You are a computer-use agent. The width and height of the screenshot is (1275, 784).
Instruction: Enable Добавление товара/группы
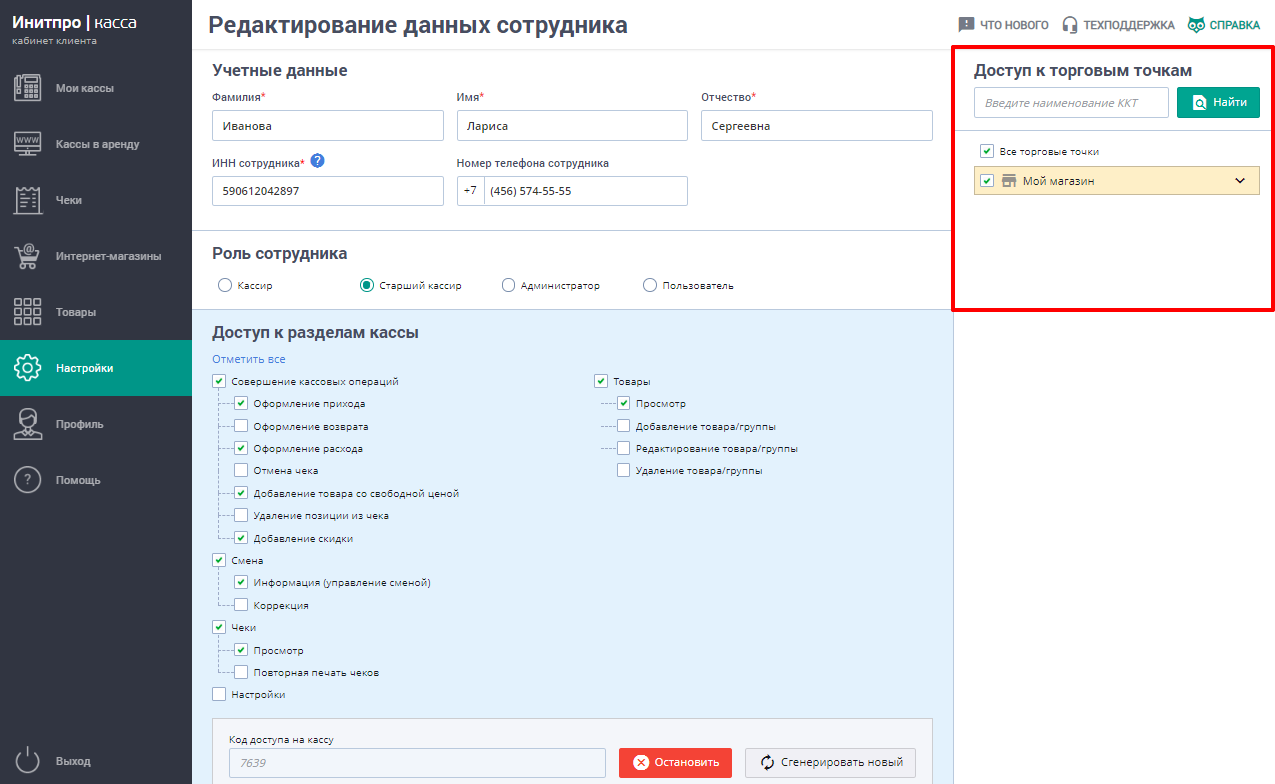point(624,427)
